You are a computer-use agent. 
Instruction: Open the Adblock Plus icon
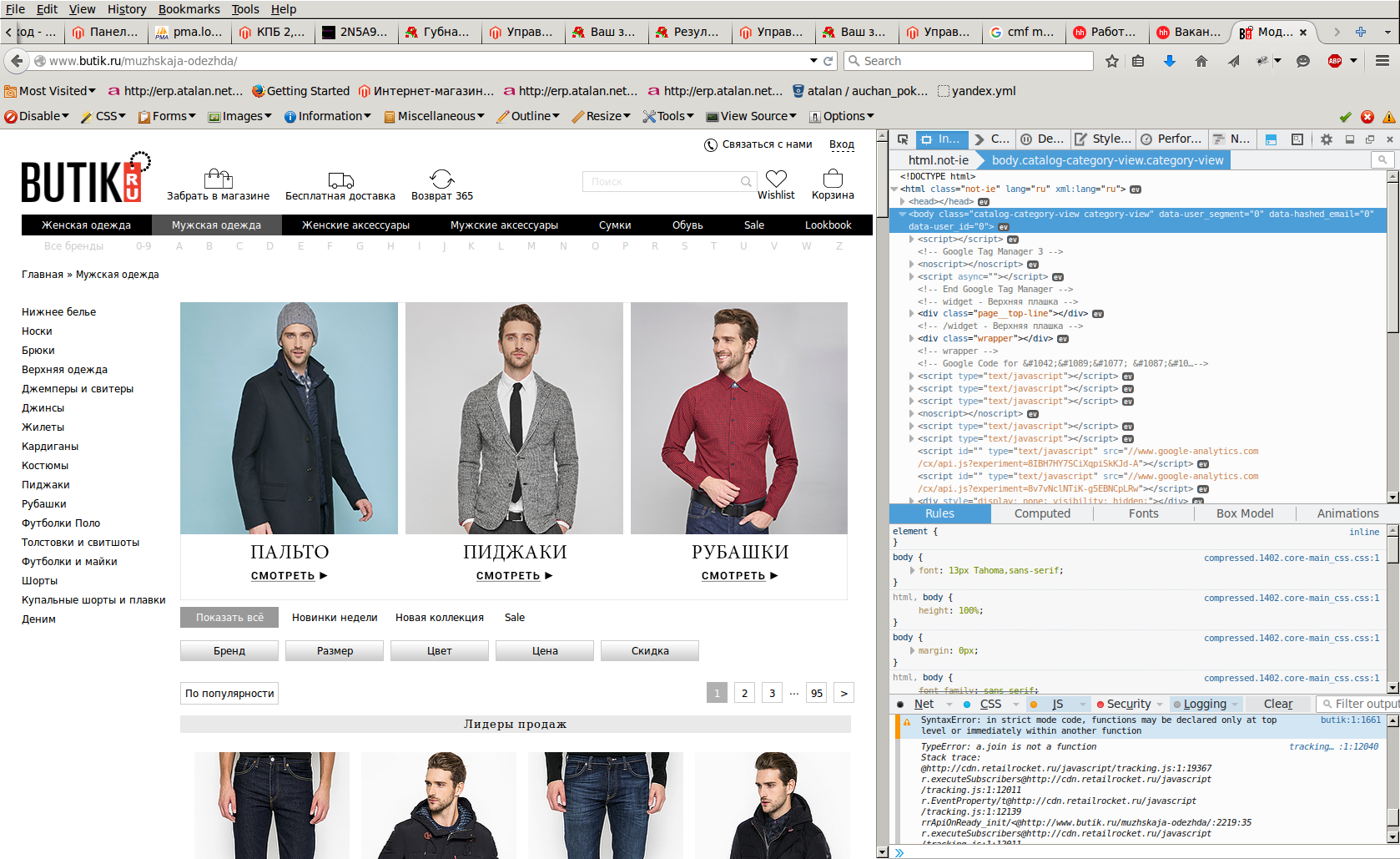(1335, 61)
